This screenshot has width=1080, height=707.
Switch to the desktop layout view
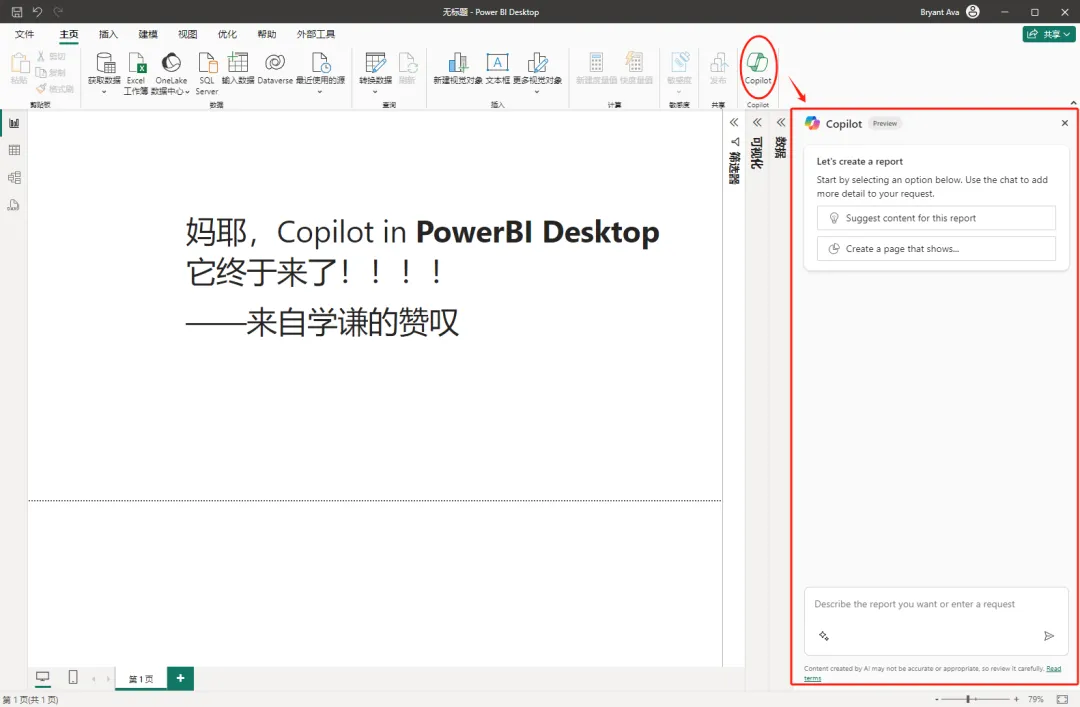click(x=43, y=677)
